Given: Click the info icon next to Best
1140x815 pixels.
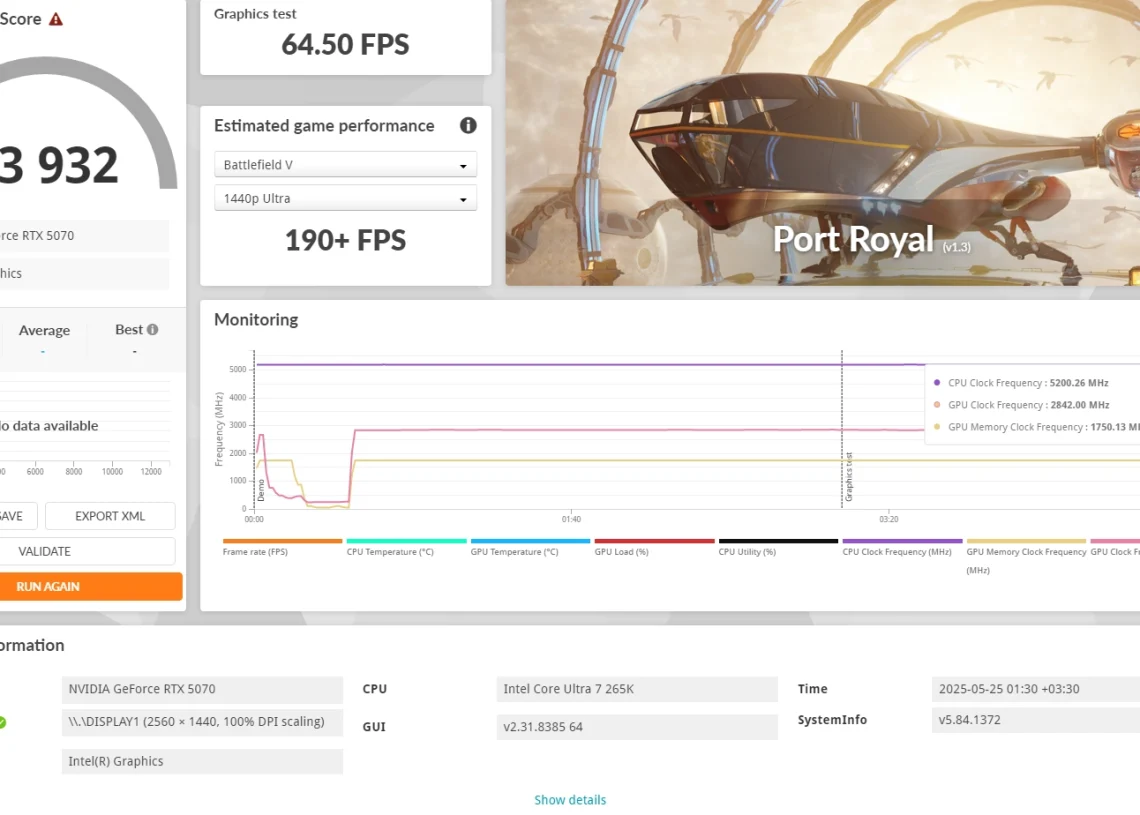Looking at the screenshot, I should pyautogui.click(x=153, y=329).
